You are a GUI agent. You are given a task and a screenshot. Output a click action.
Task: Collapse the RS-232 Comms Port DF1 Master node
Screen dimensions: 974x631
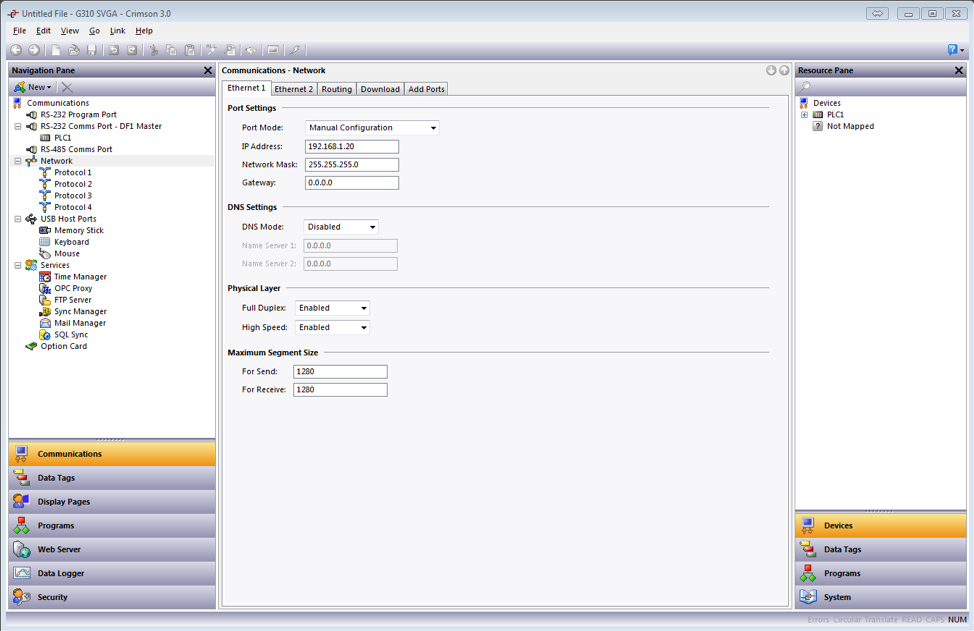17,127
